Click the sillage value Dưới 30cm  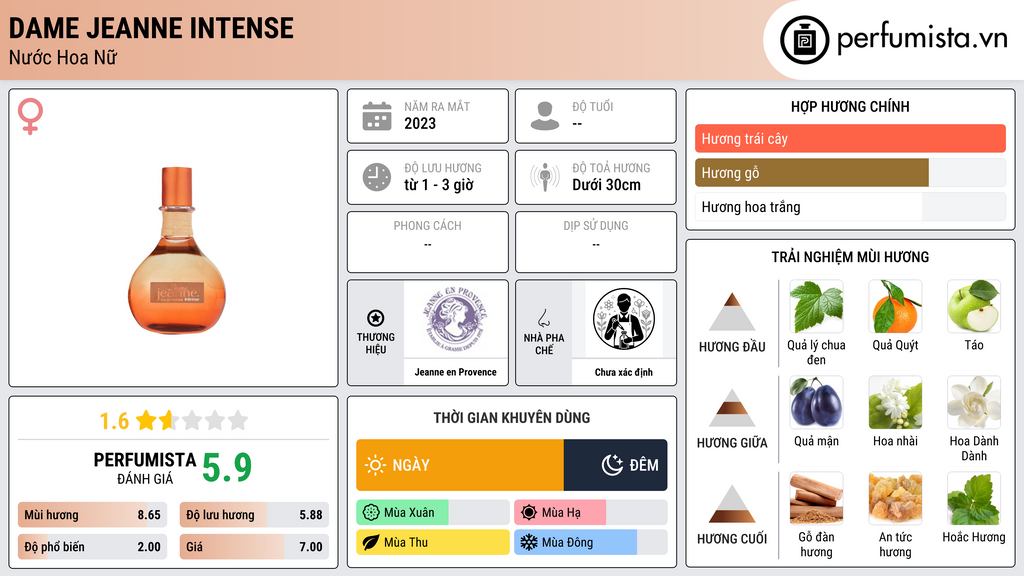606,185
